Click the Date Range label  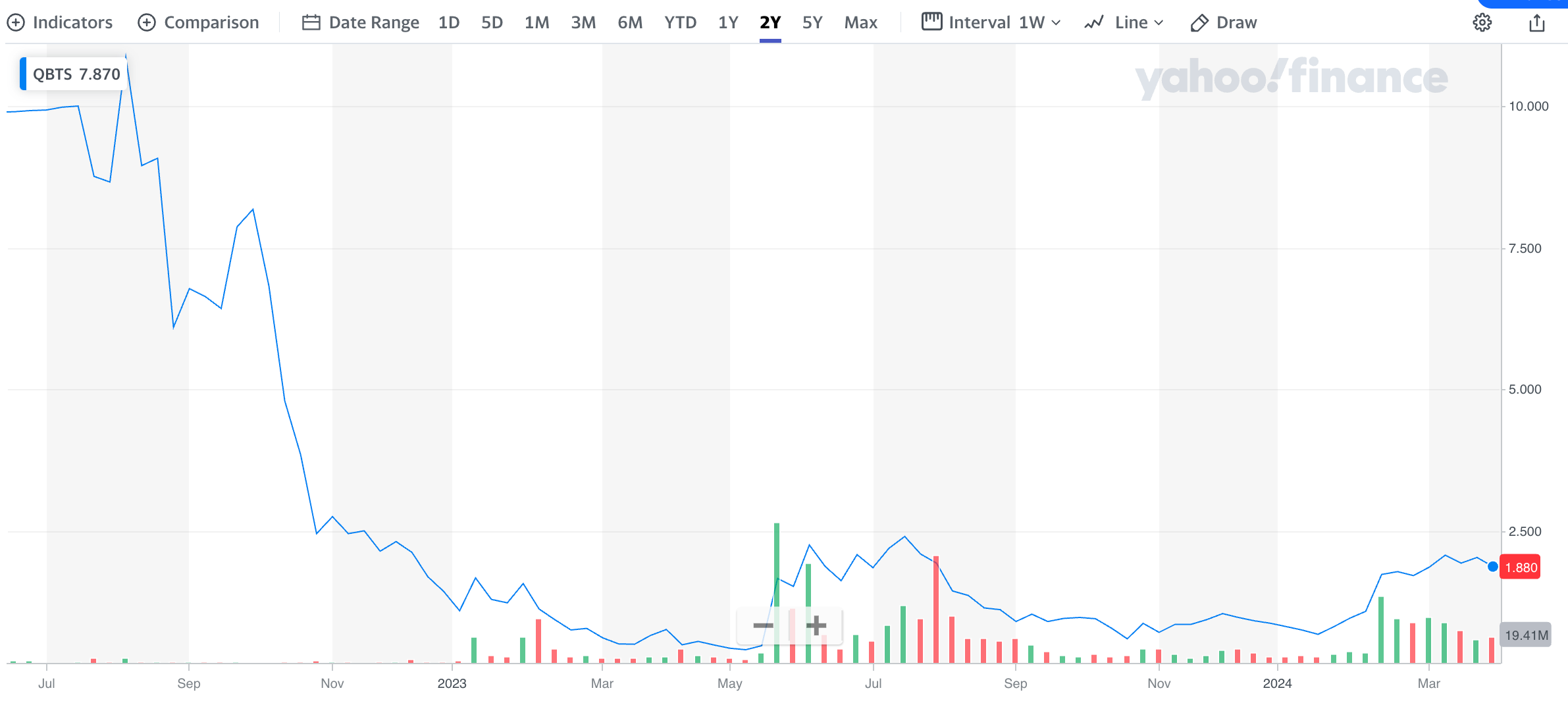tap(374, 22)
